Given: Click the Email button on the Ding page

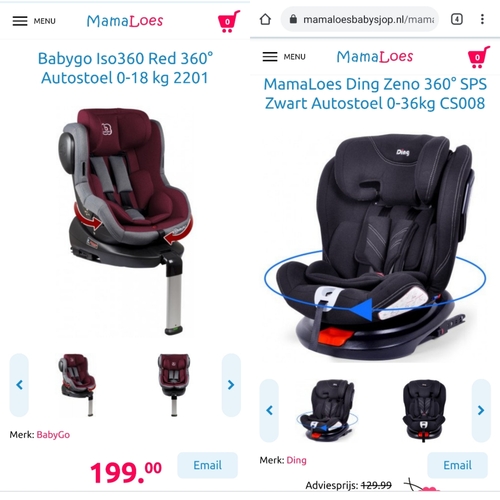Looking at the screenshot, I should 457,465.
